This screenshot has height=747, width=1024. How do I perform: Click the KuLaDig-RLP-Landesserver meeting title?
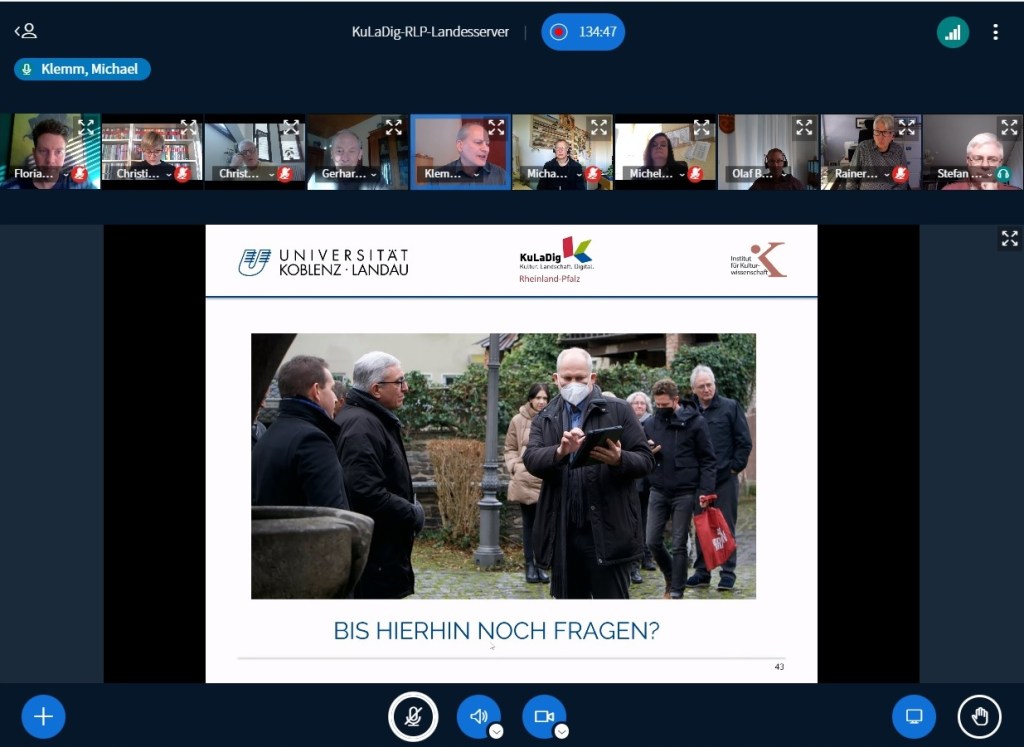coord(430,32)
